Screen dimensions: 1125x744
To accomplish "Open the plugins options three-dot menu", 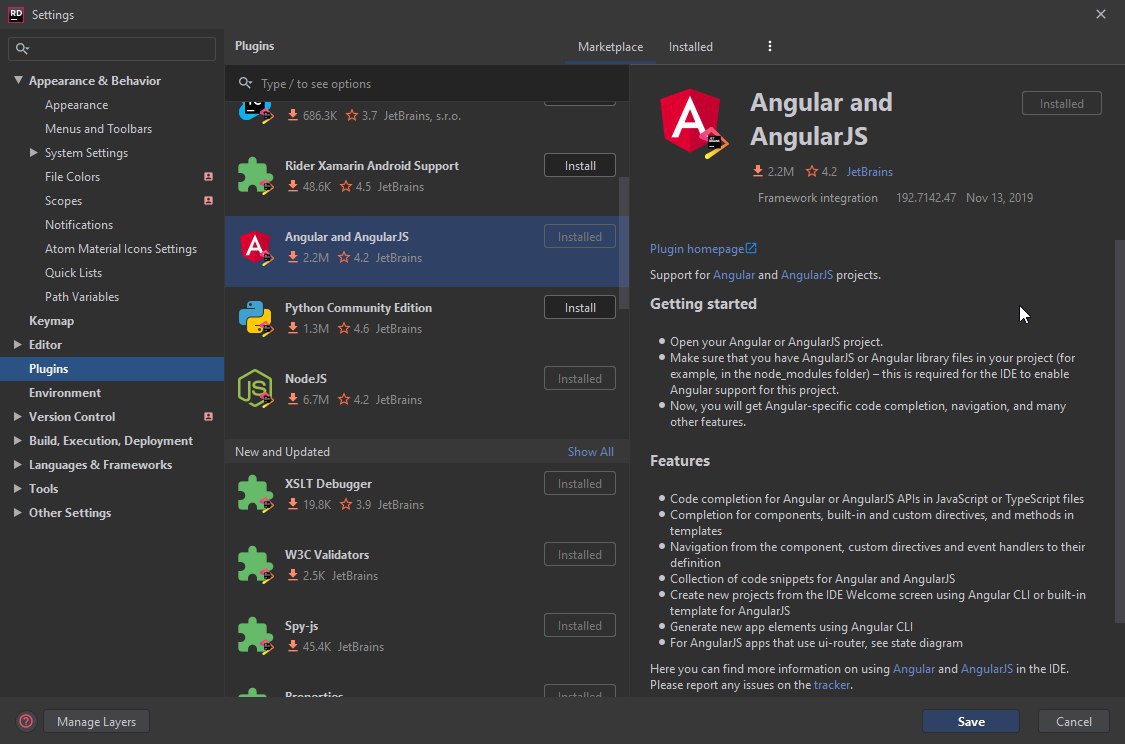I will coord(770,47).
